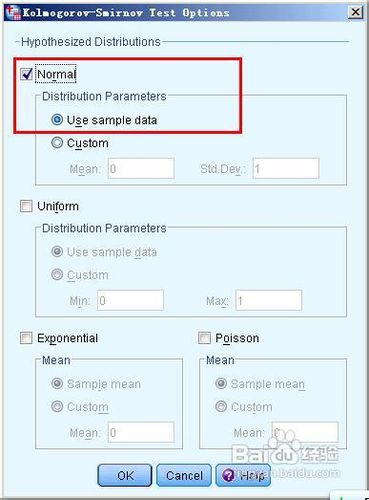Image resolution: width=369 pixels, height=500 pixels.
Task: Confirm options with the OK button
Action: tap(125, 475)
